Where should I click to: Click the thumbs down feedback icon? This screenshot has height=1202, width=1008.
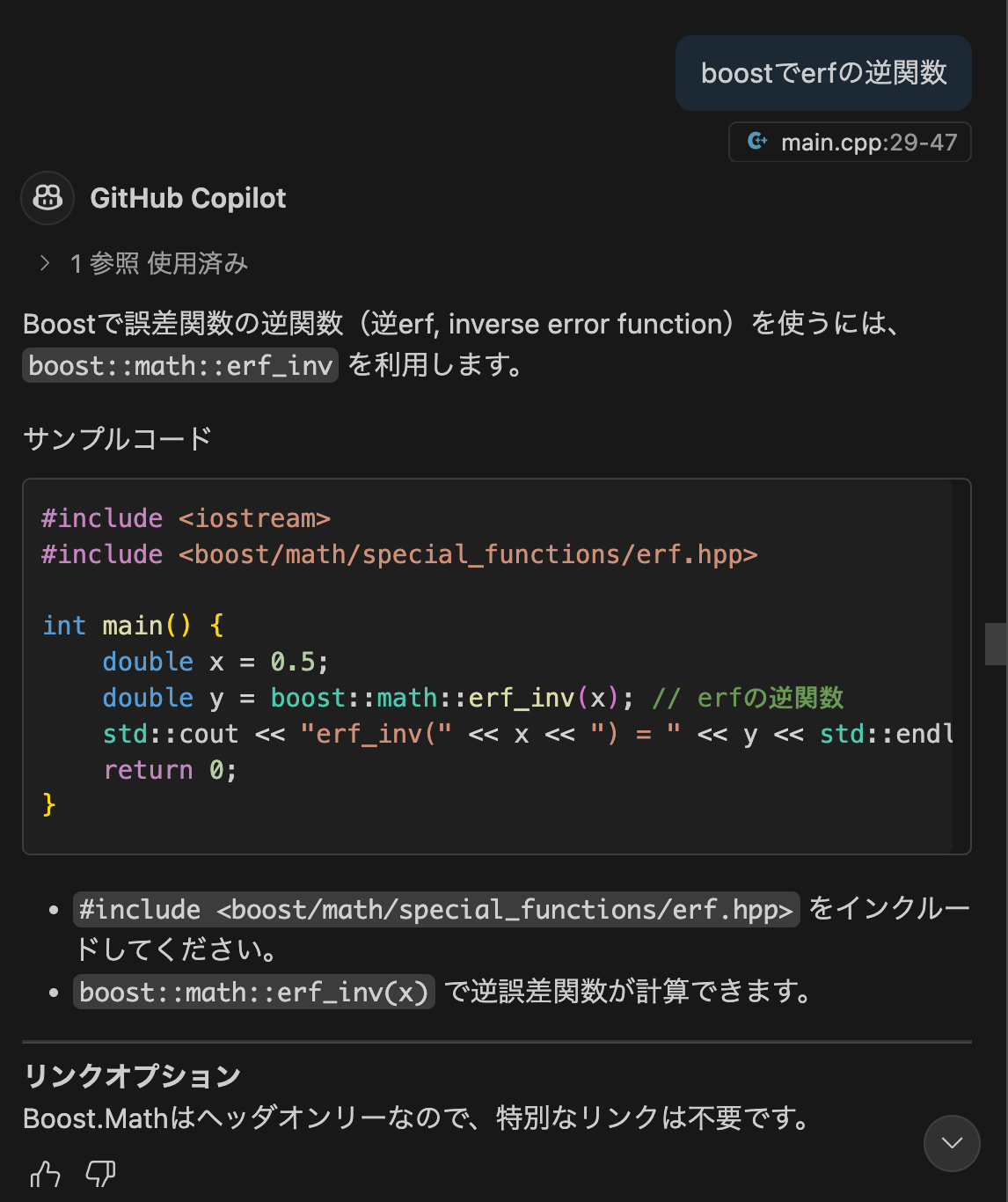[x=100, y=1174]
